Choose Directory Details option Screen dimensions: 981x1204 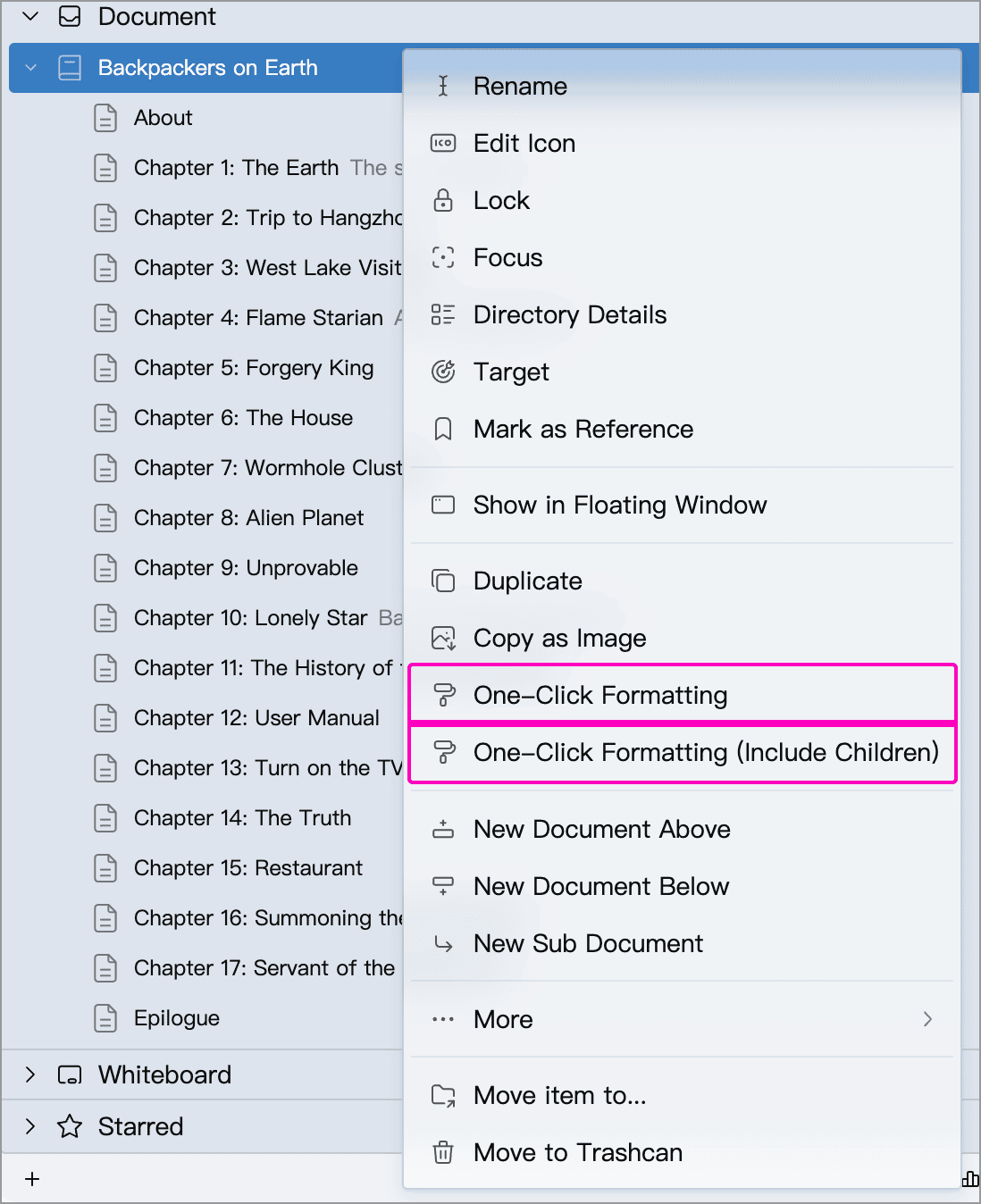tap(683, 314)
